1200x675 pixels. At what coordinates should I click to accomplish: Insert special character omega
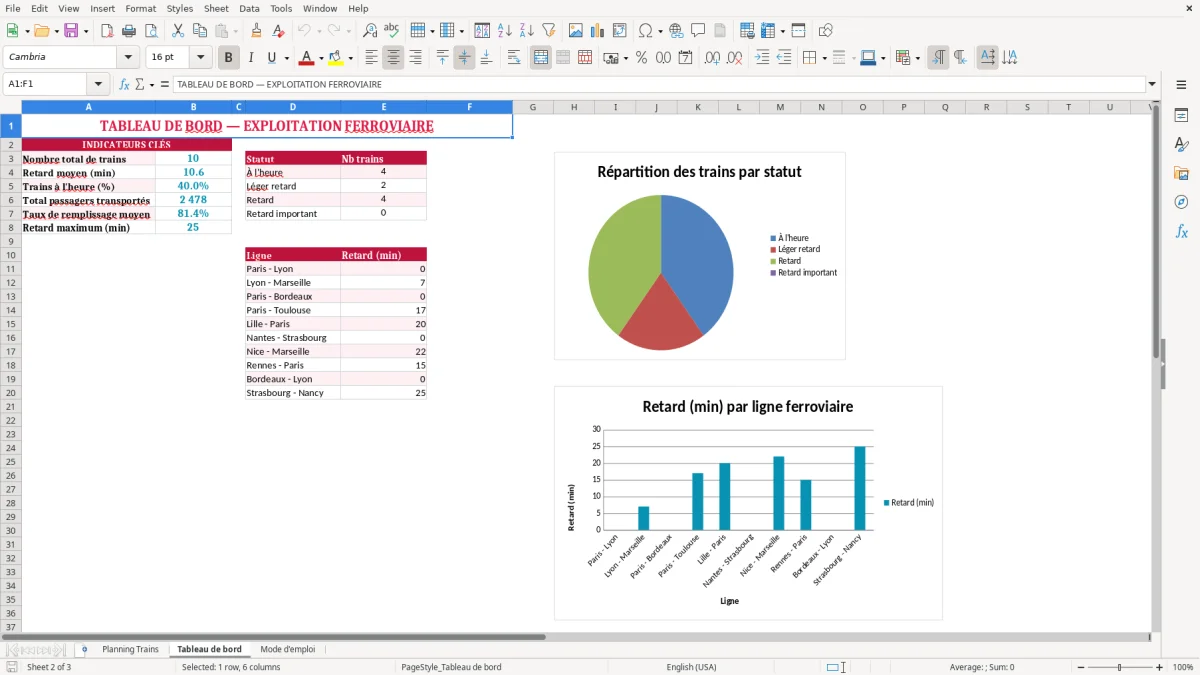click(645, 31)
